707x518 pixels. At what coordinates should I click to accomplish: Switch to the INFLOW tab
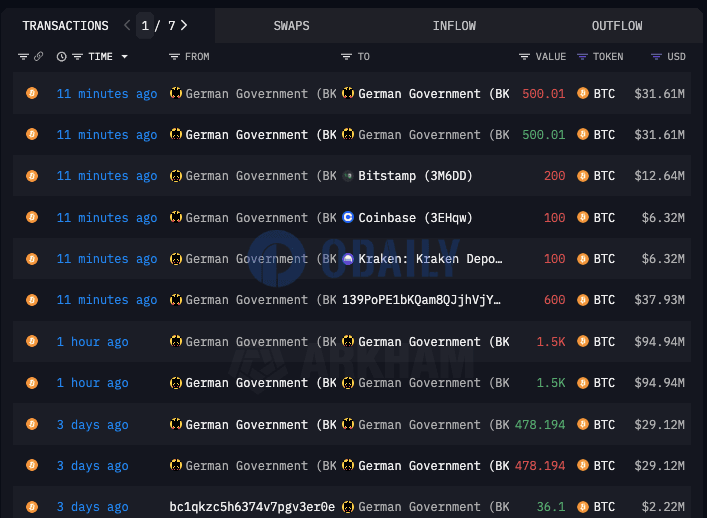(x=454, y=26)
